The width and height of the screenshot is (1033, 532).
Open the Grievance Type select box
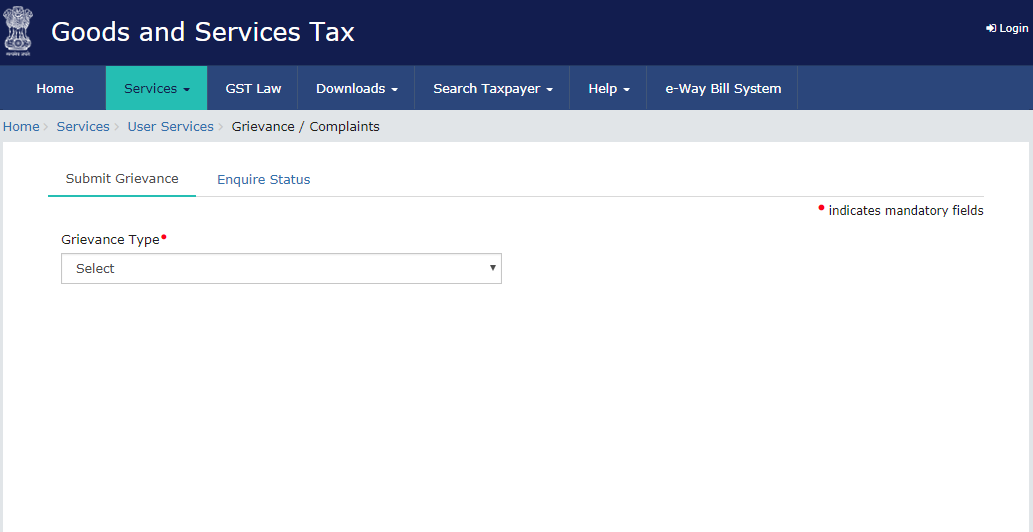point(281,269)
